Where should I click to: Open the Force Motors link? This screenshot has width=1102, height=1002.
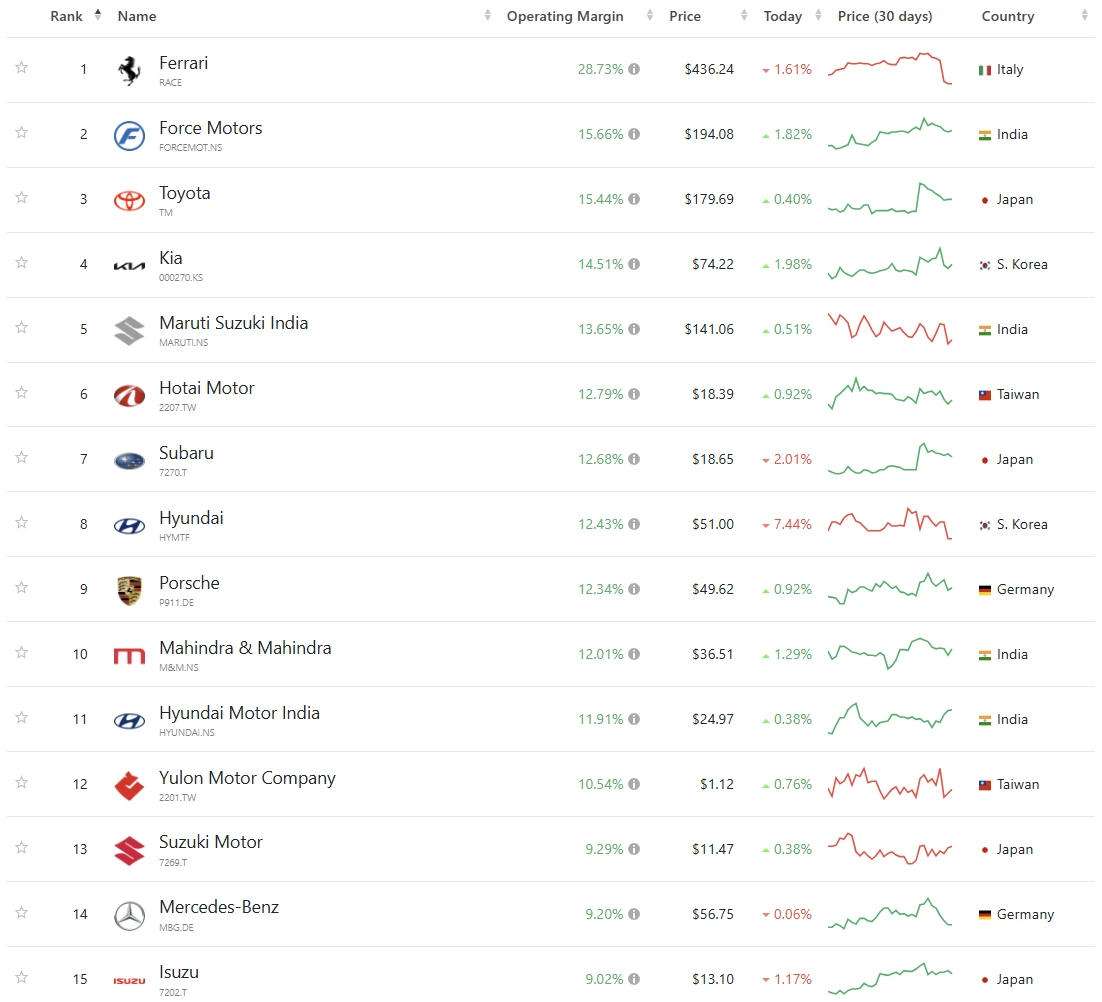click(210, 128)
